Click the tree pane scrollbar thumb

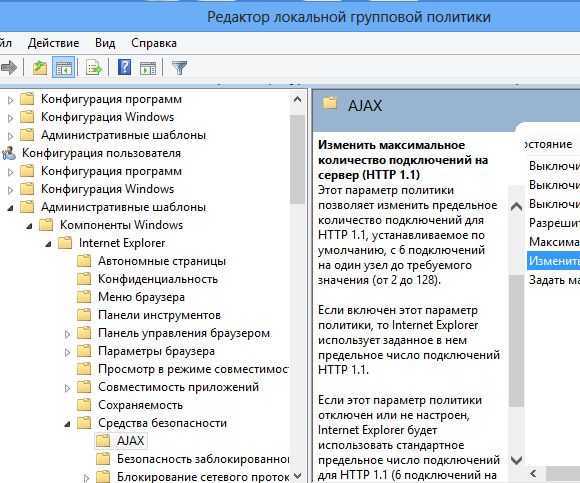pos(297,159)
